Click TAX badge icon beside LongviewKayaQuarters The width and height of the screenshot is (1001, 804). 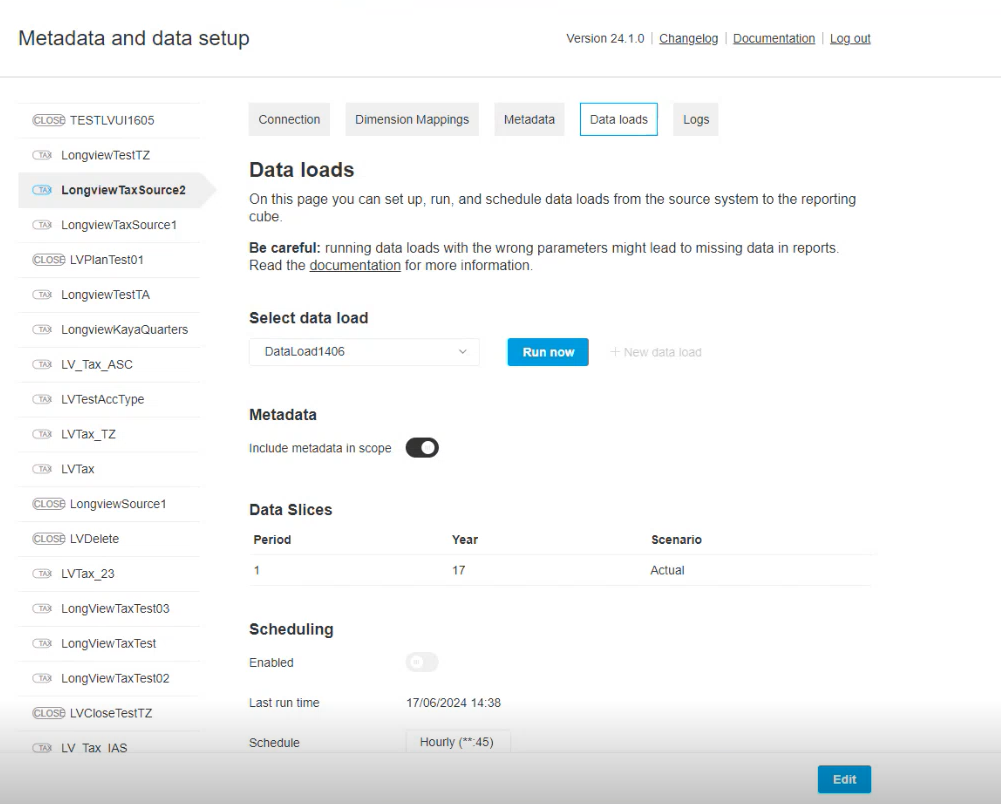(x=43, y=330)
